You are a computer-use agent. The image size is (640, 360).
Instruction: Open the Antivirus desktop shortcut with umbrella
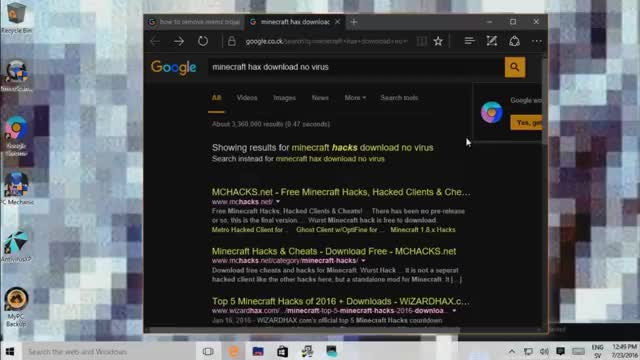click(x=16, y=246)
